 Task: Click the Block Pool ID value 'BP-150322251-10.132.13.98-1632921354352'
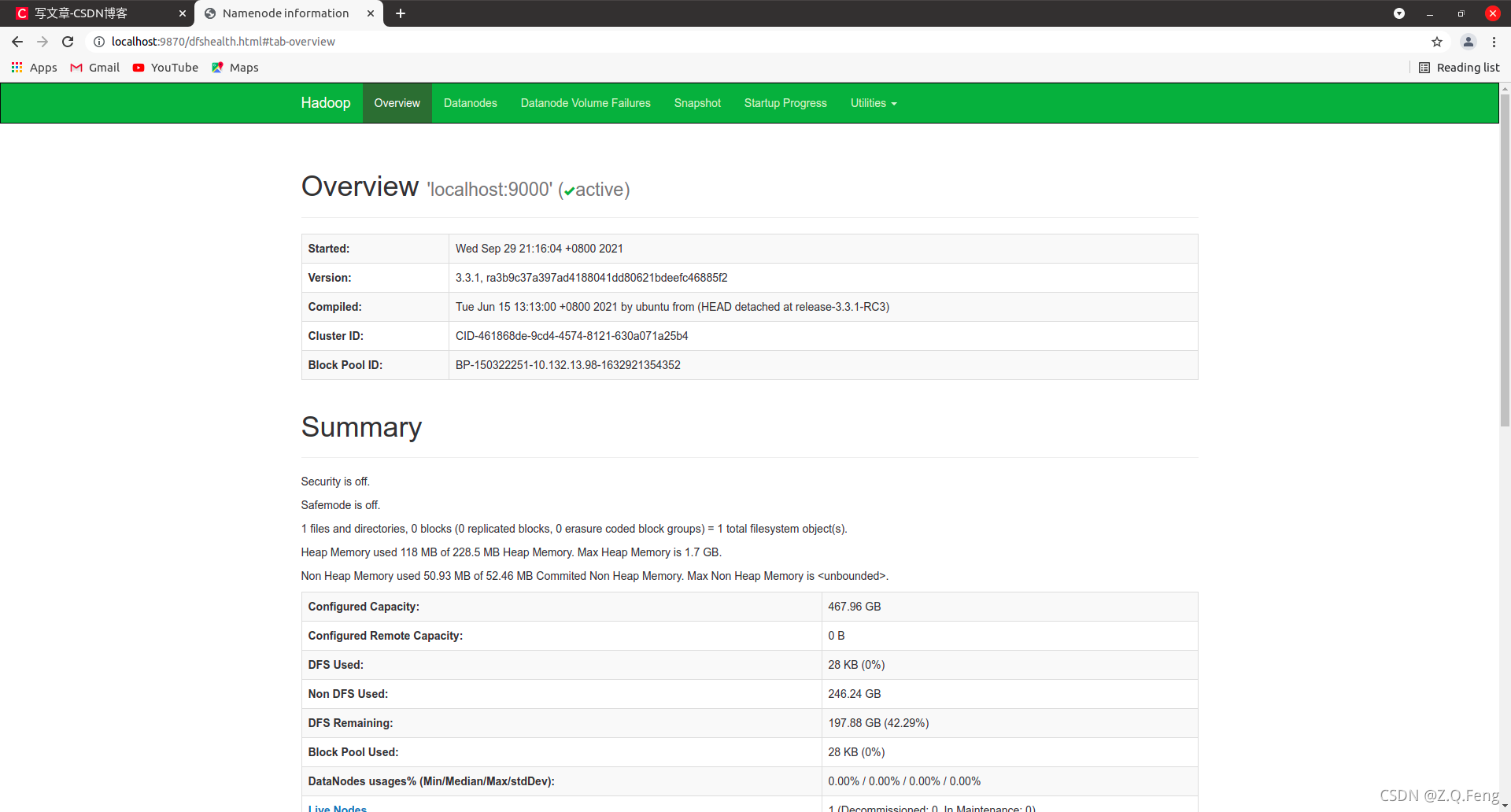tap(568, 365)
